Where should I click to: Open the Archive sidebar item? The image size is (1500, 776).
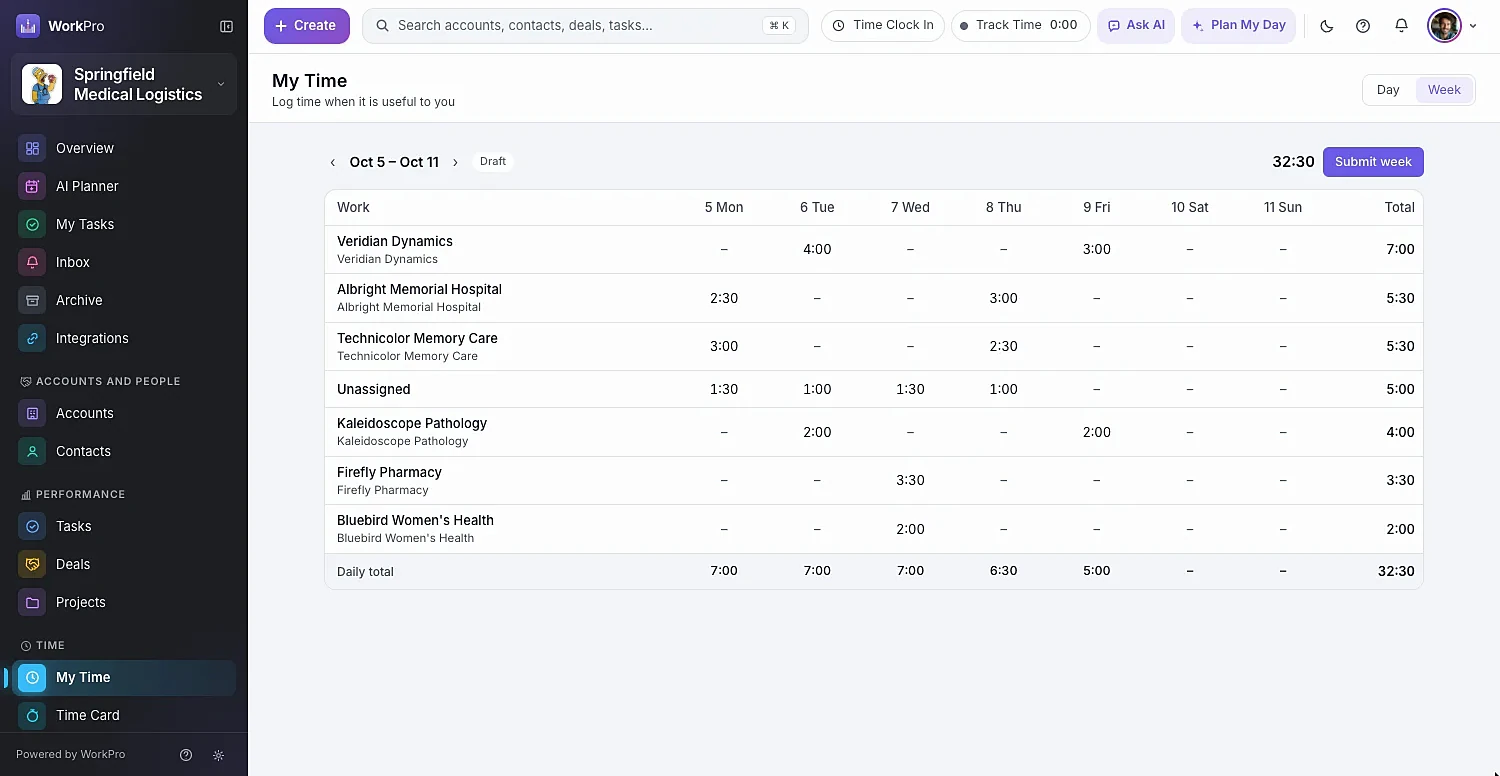click(x=125, y=300)
